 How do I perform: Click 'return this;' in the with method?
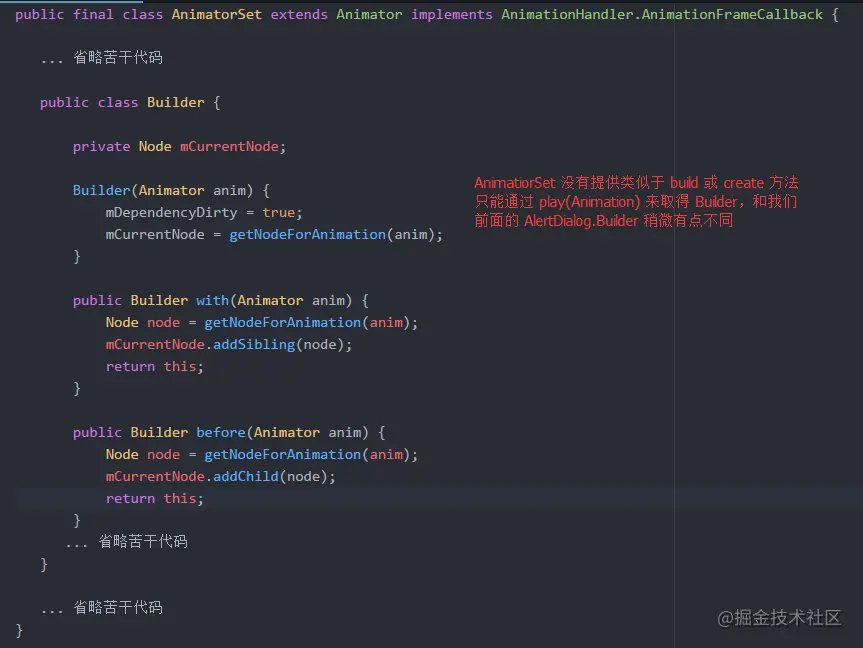(155, 367)
